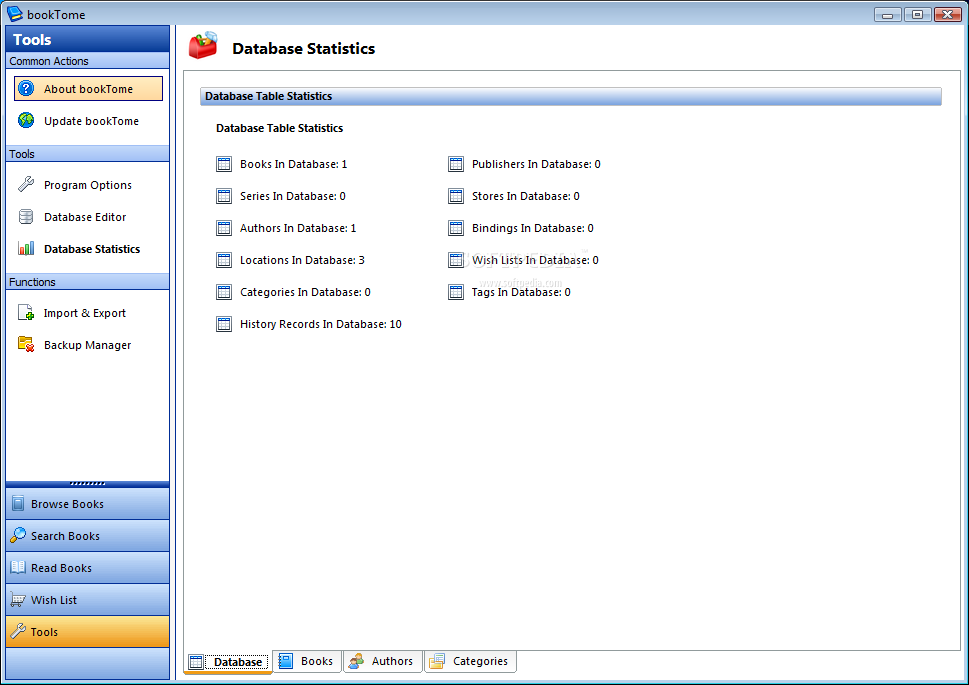Click the Program Options wrench icon
Viewport: 969px width, 685px height.
coord(26,184)
